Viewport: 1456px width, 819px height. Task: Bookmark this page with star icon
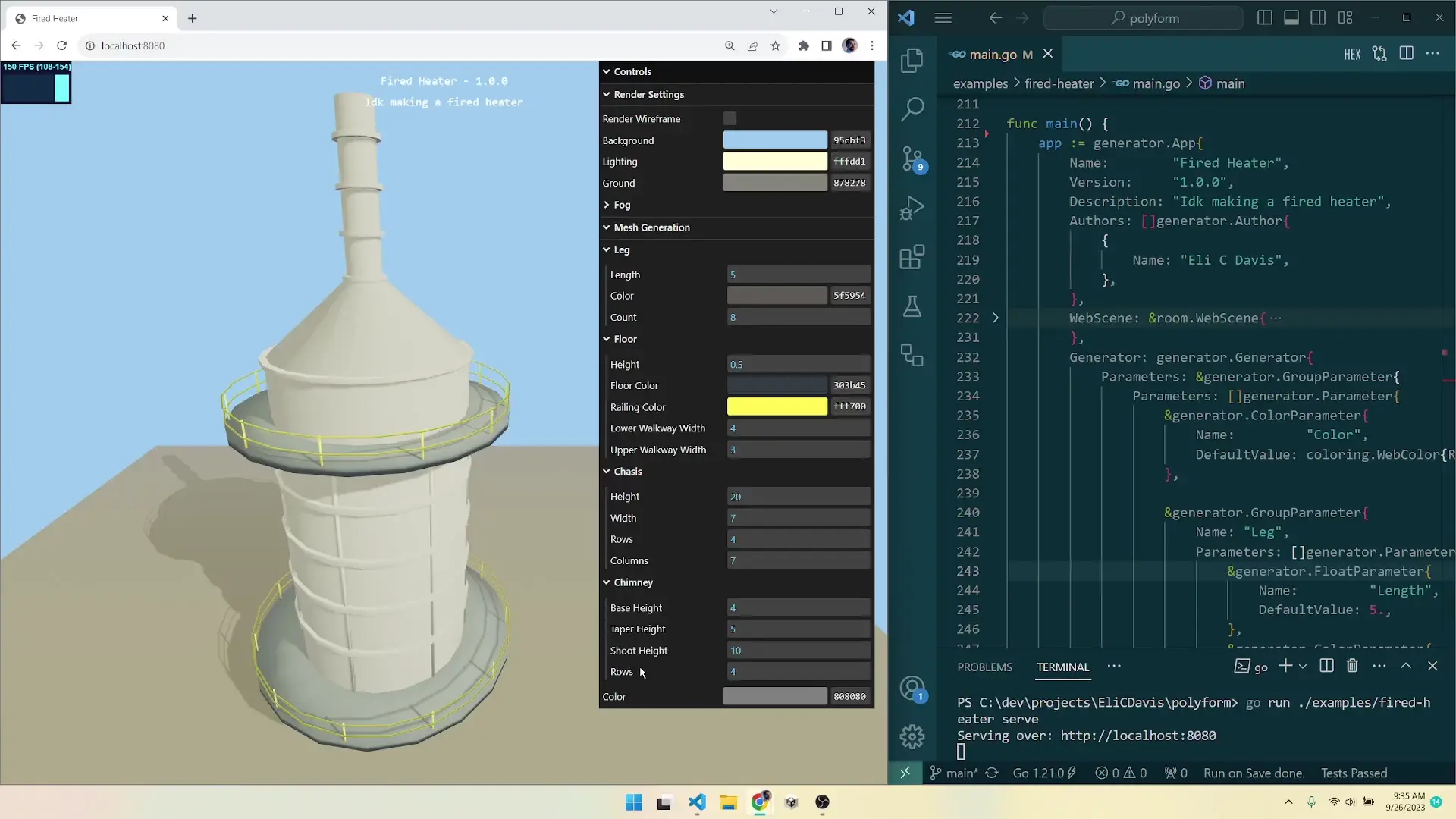[x=775, y=45]
